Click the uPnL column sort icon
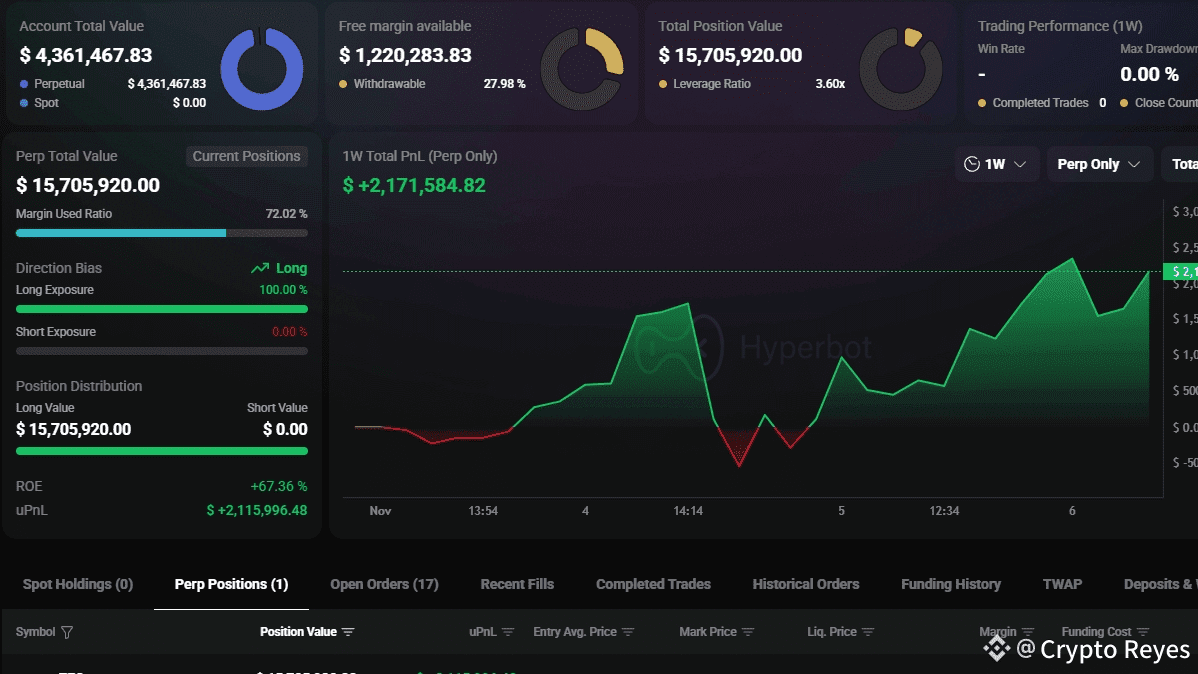Screen dimensions: 1198x674 pos(508,632)
